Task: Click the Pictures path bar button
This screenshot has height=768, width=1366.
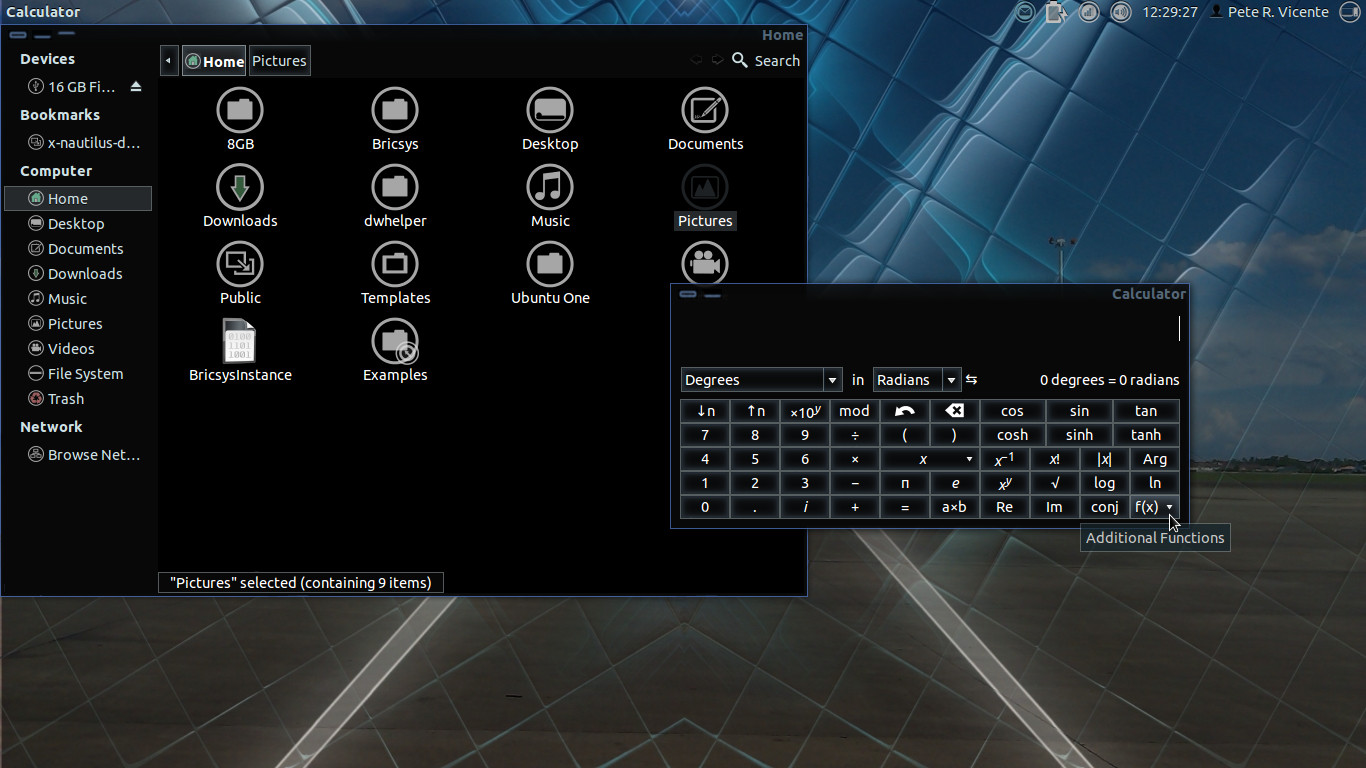Action: tap(279, 61)
